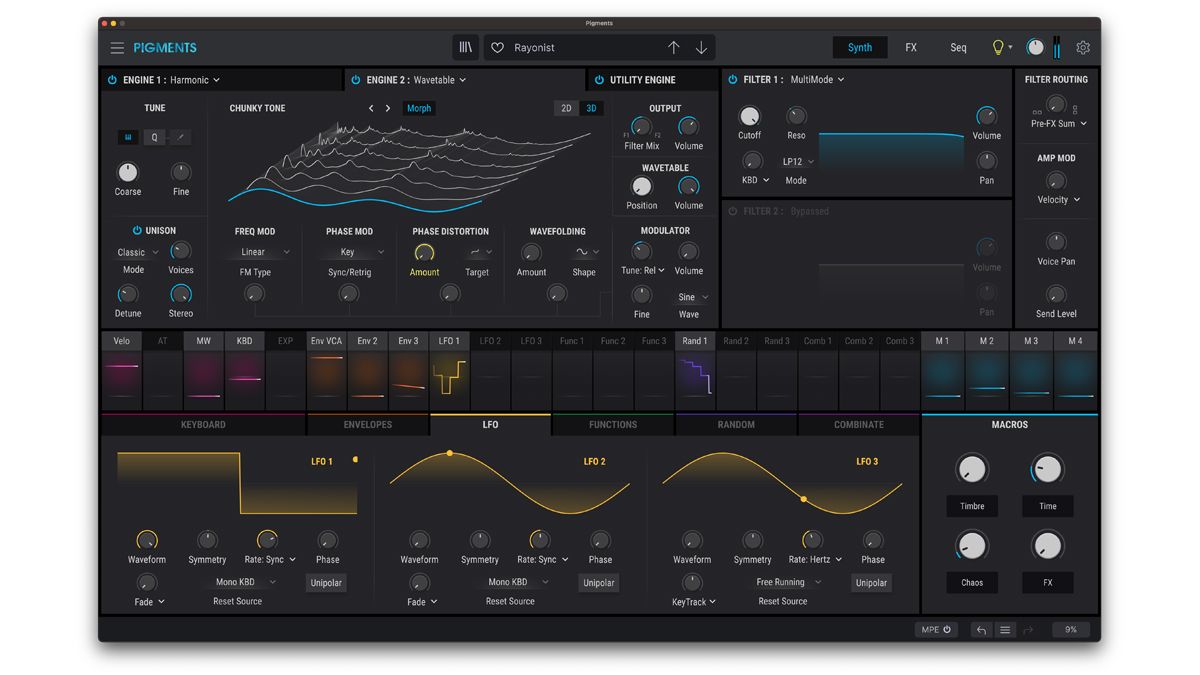Click the undo arrow in bottom bar
Screen dimensions: 1200x675
(981, 630)
